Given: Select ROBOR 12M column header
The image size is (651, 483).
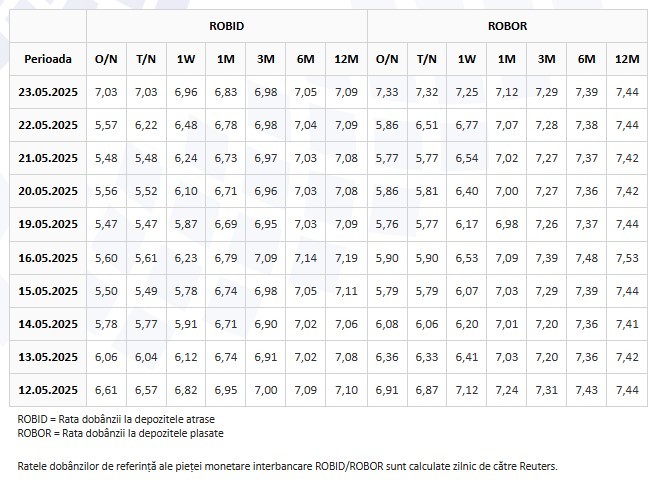Looking at the screenshot, I should click(627, 59).
